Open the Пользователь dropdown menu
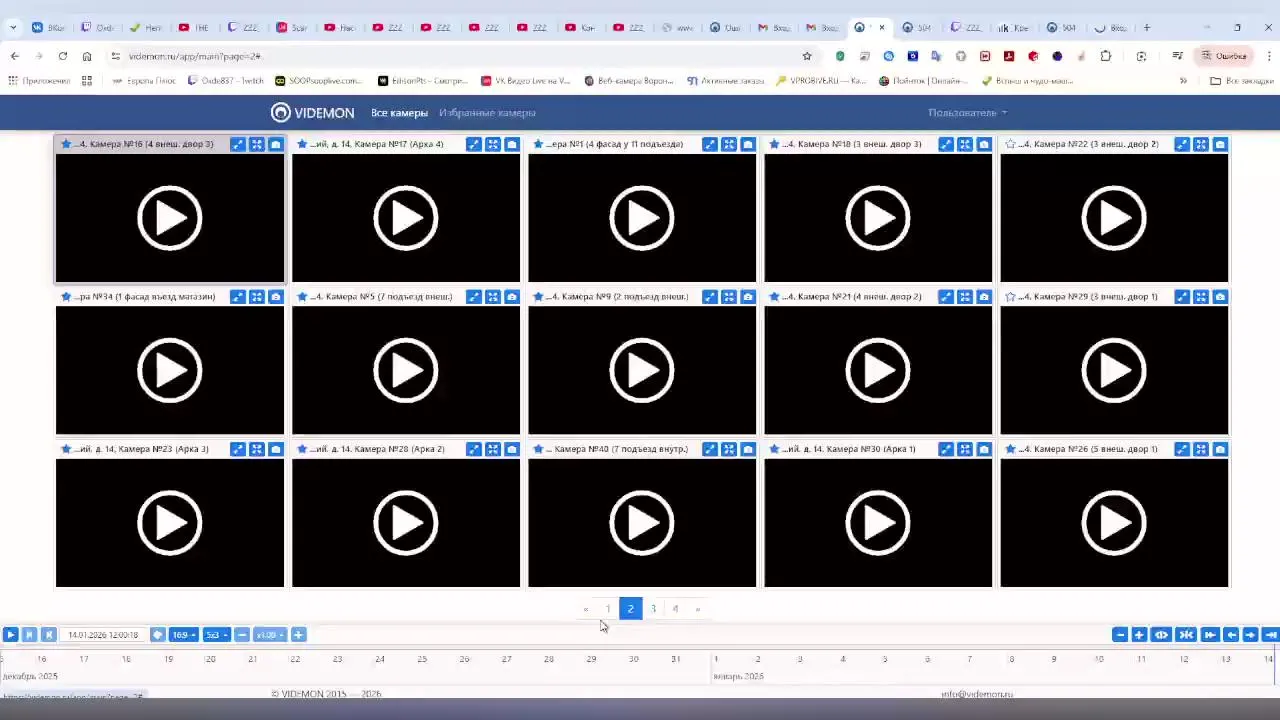1280x720 pixels. (967, 113)
